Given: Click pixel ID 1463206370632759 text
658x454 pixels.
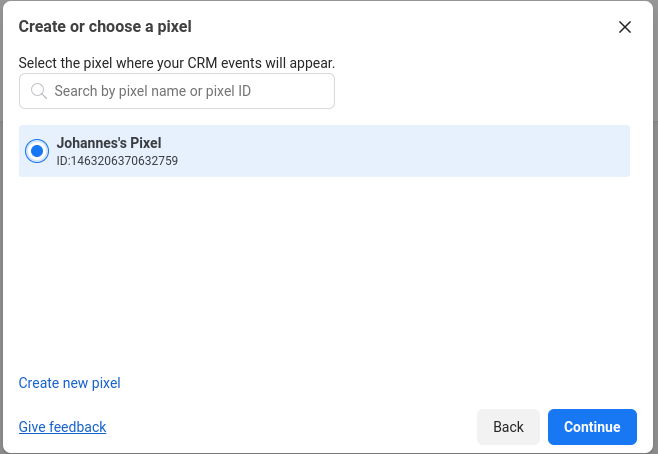Looking at the screenshot, I should [118, 161].
